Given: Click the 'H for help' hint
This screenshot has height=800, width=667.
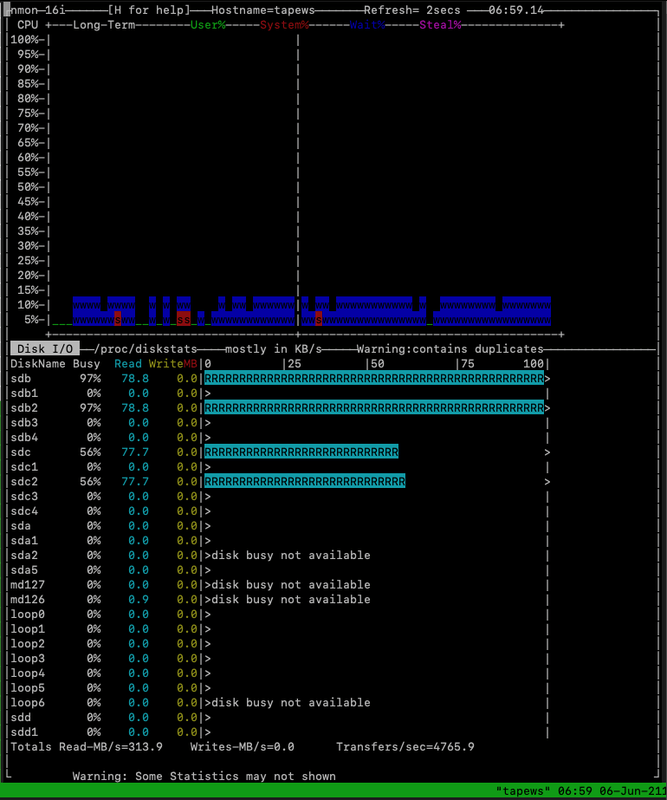Looking at the screenshot, I should pyautogui.click(x=149, y=10).
